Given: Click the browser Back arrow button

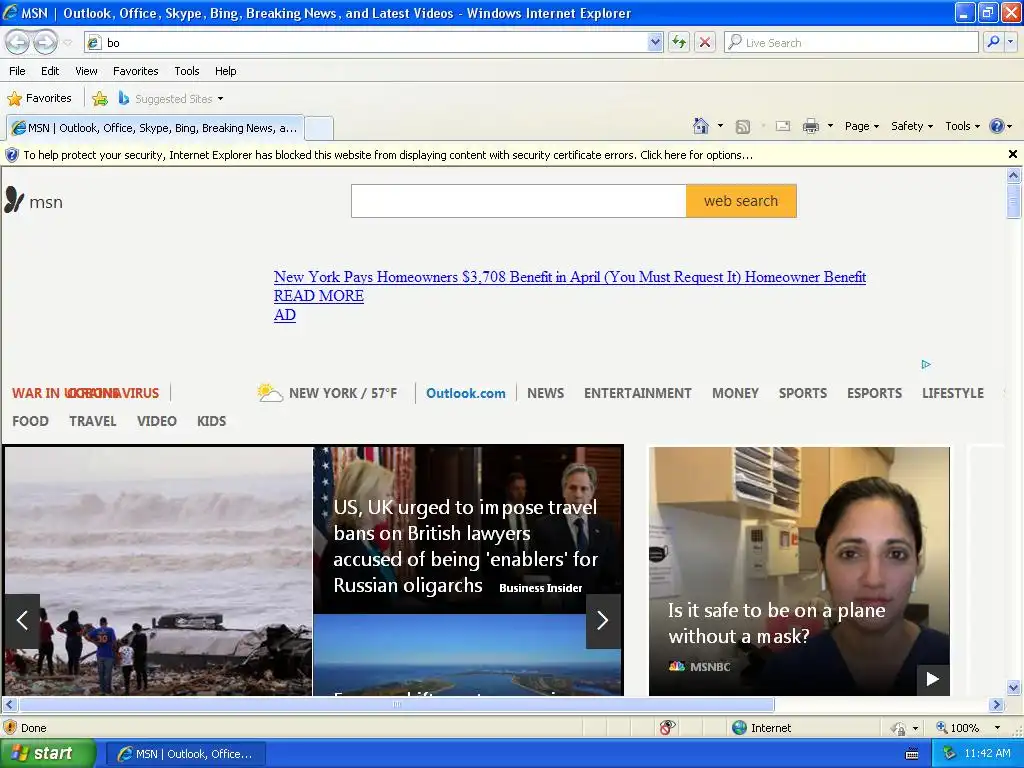Looking at the screenshot, I should point(18,42).
